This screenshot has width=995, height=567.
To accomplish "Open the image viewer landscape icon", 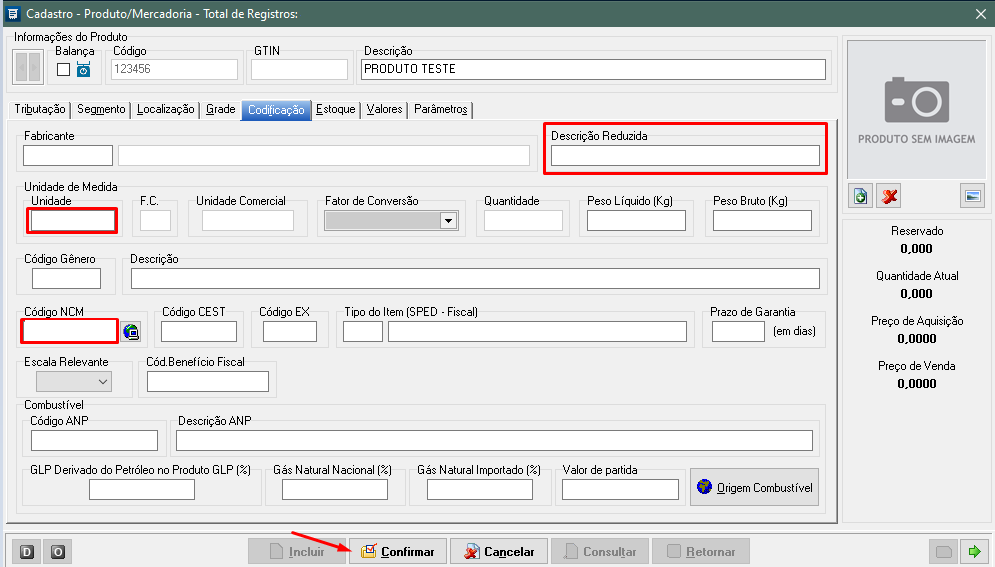I will click(972, 196).
